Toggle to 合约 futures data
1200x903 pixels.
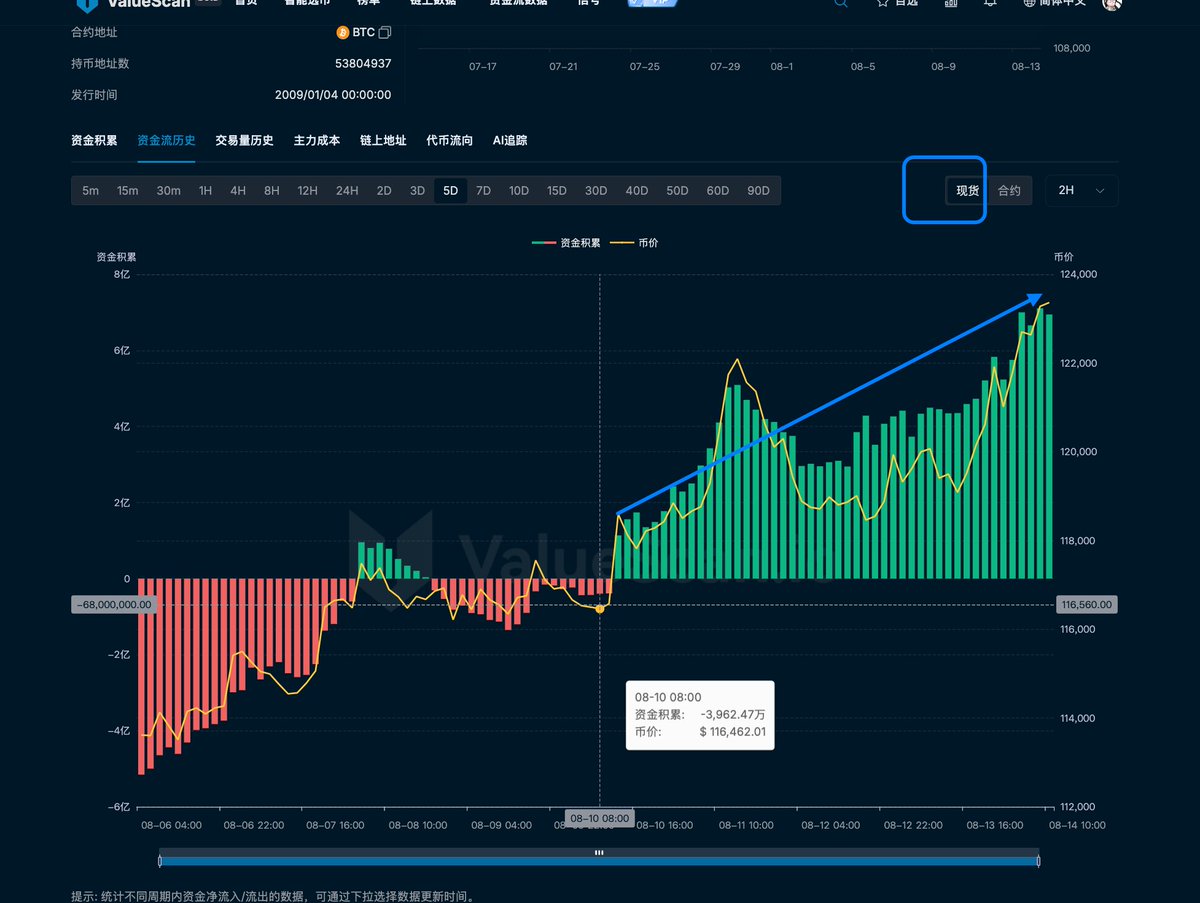[x=1009, y=191]
